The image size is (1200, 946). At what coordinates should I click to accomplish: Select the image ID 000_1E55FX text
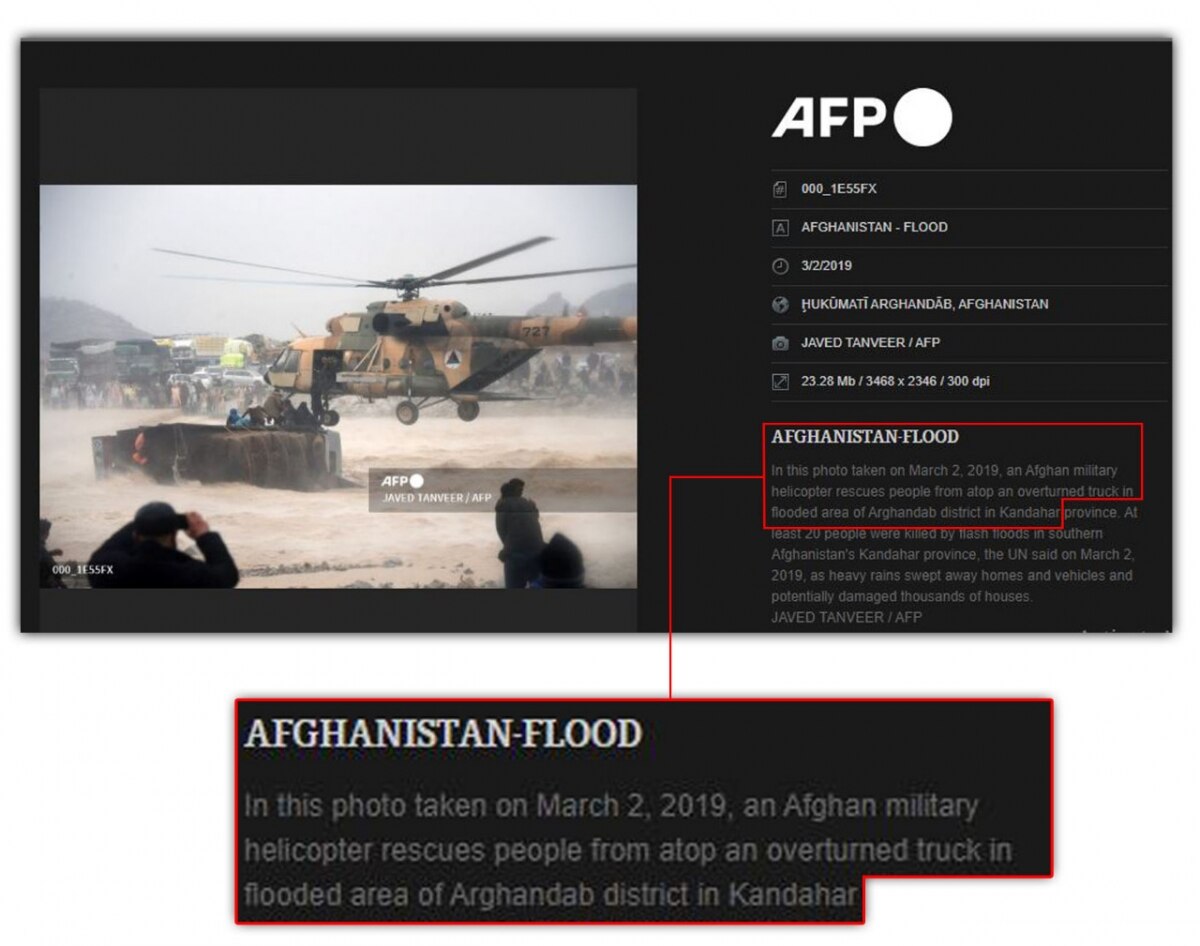(x=839, y=189)
